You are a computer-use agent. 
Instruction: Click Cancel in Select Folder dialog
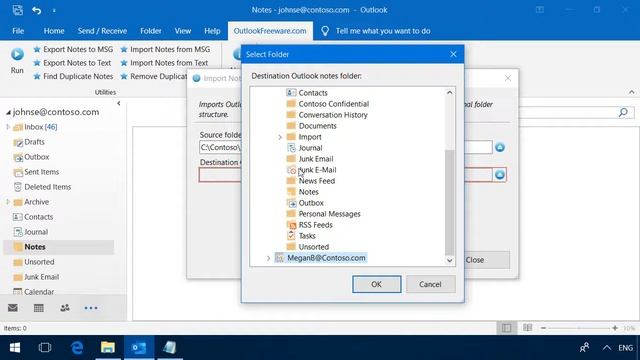tap(430, 284)
